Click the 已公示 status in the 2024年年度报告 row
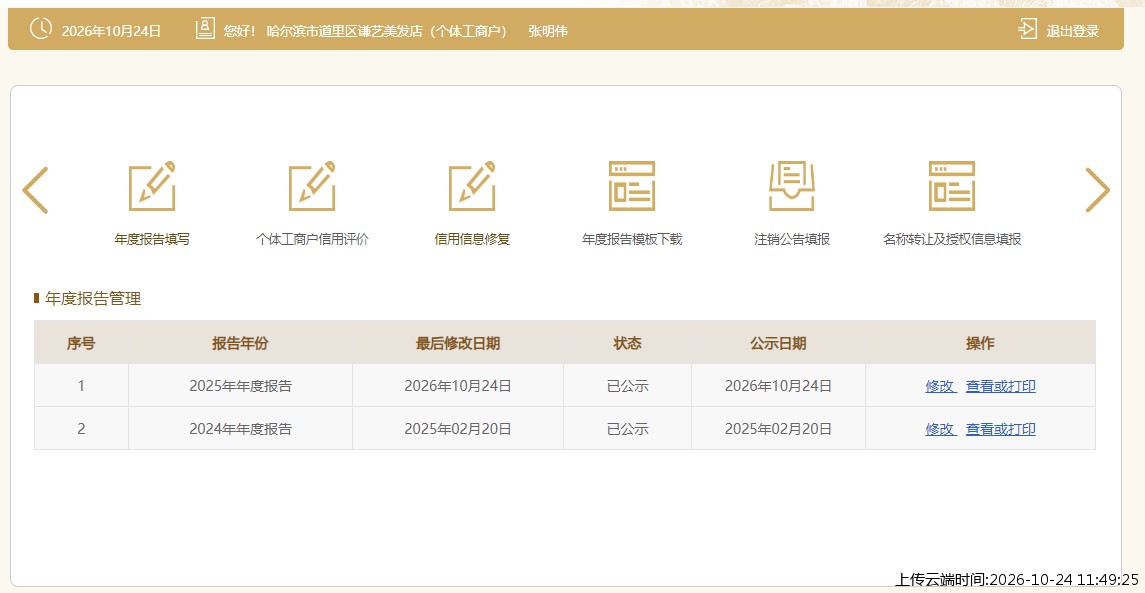Image resolution: width=1145 pixels, height=593 pixels. (627, 429)
